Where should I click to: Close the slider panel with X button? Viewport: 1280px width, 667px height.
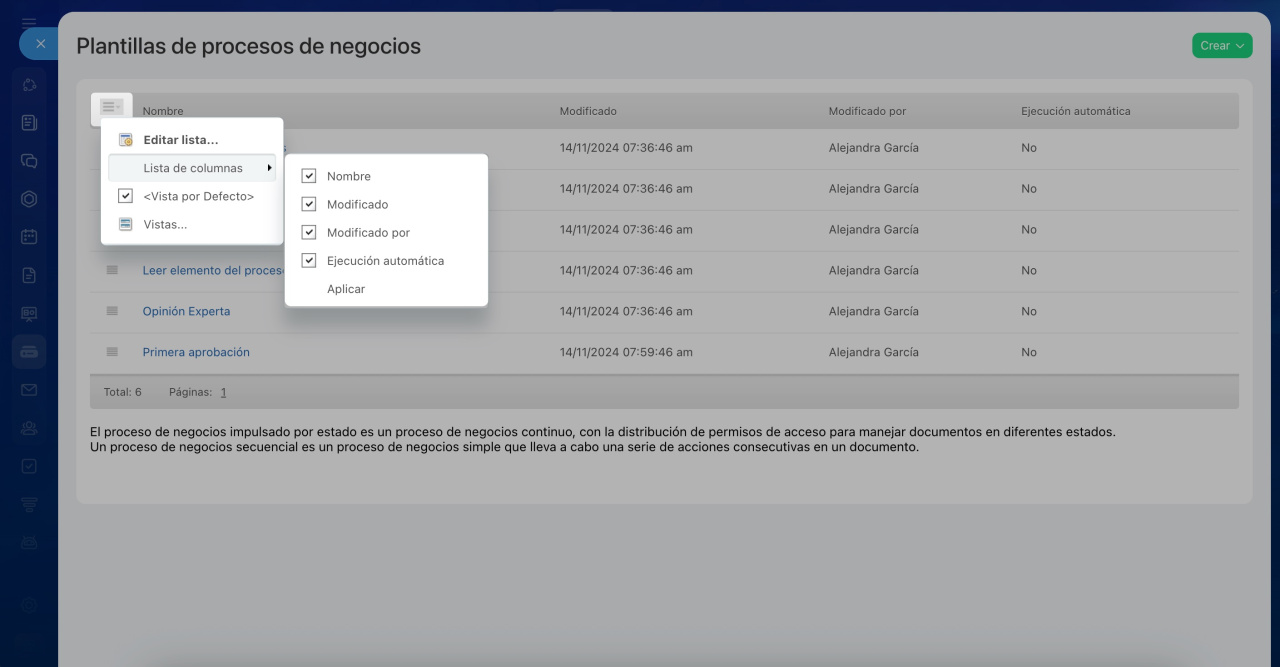tap(40, 44)
